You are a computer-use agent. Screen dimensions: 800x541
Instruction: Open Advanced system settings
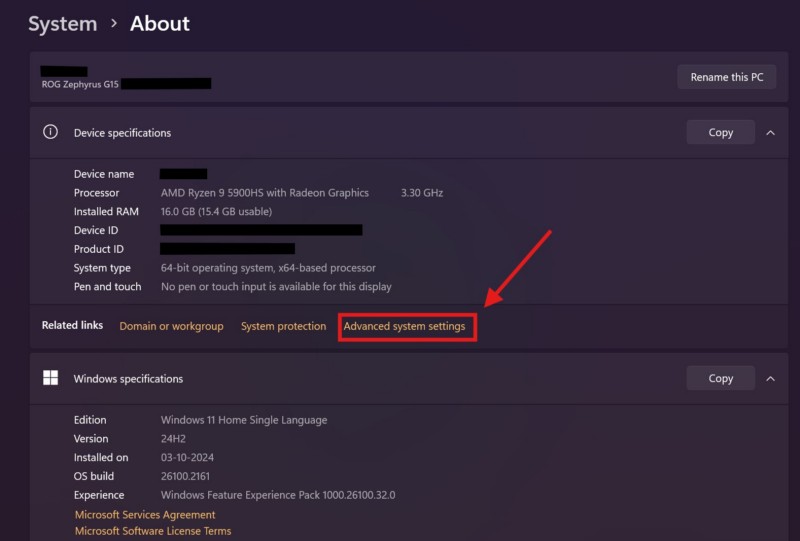pyautogui.click(x=405, y=326)
